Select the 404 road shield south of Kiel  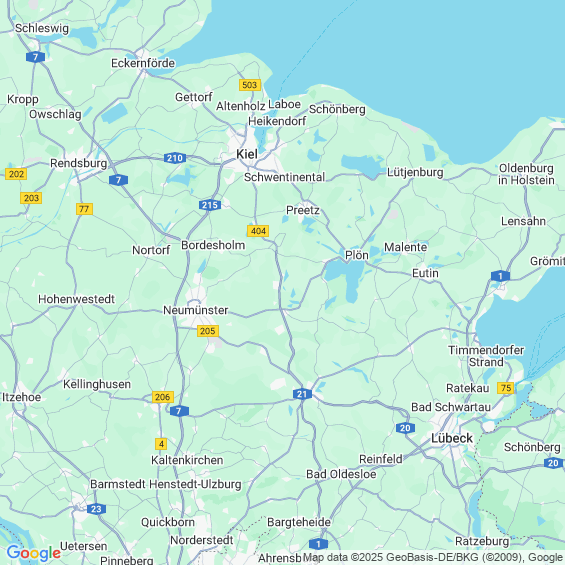point(258,231)
